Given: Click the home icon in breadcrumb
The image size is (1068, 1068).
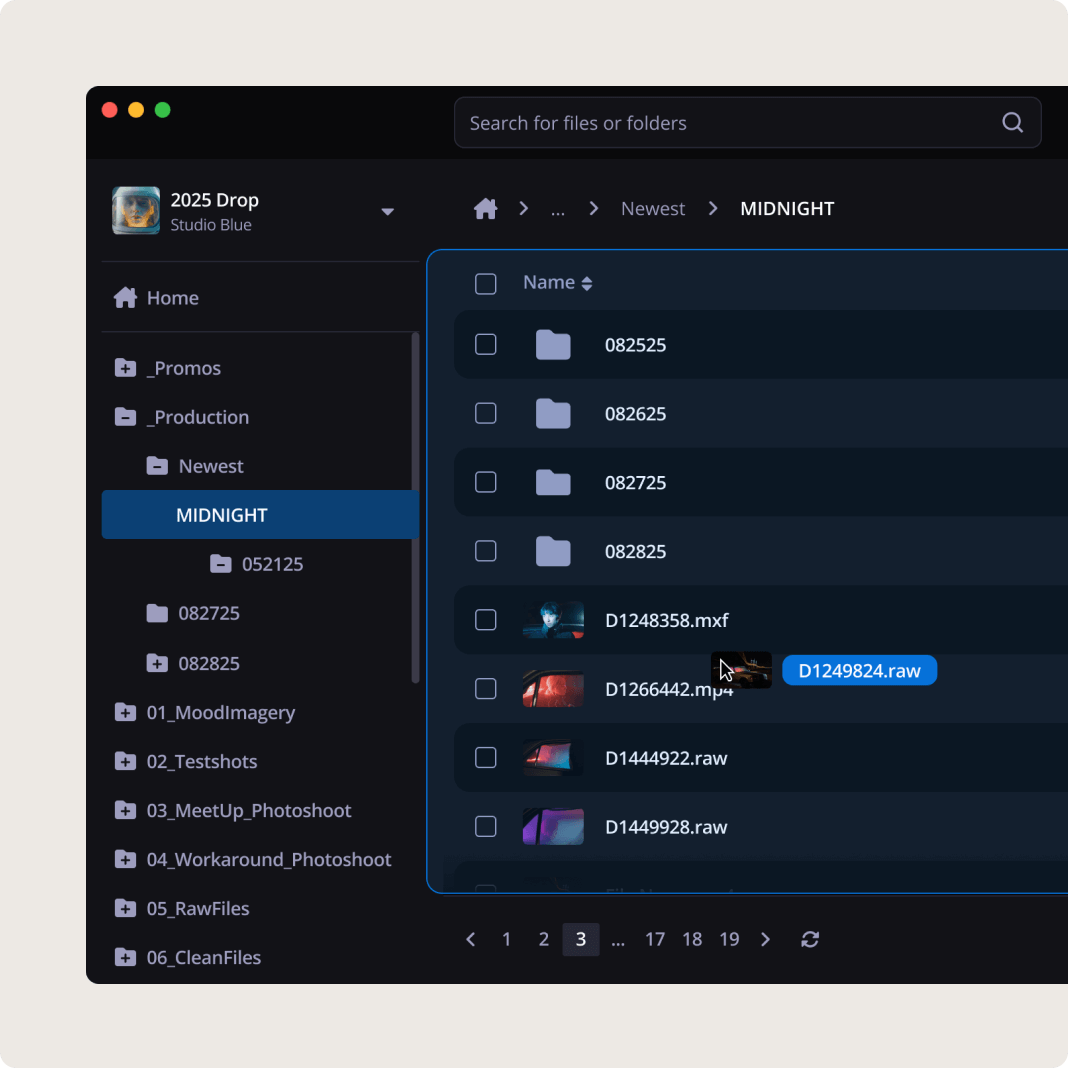Looking at the screenshot, I should pyautogui.click(x=486, y=209).
